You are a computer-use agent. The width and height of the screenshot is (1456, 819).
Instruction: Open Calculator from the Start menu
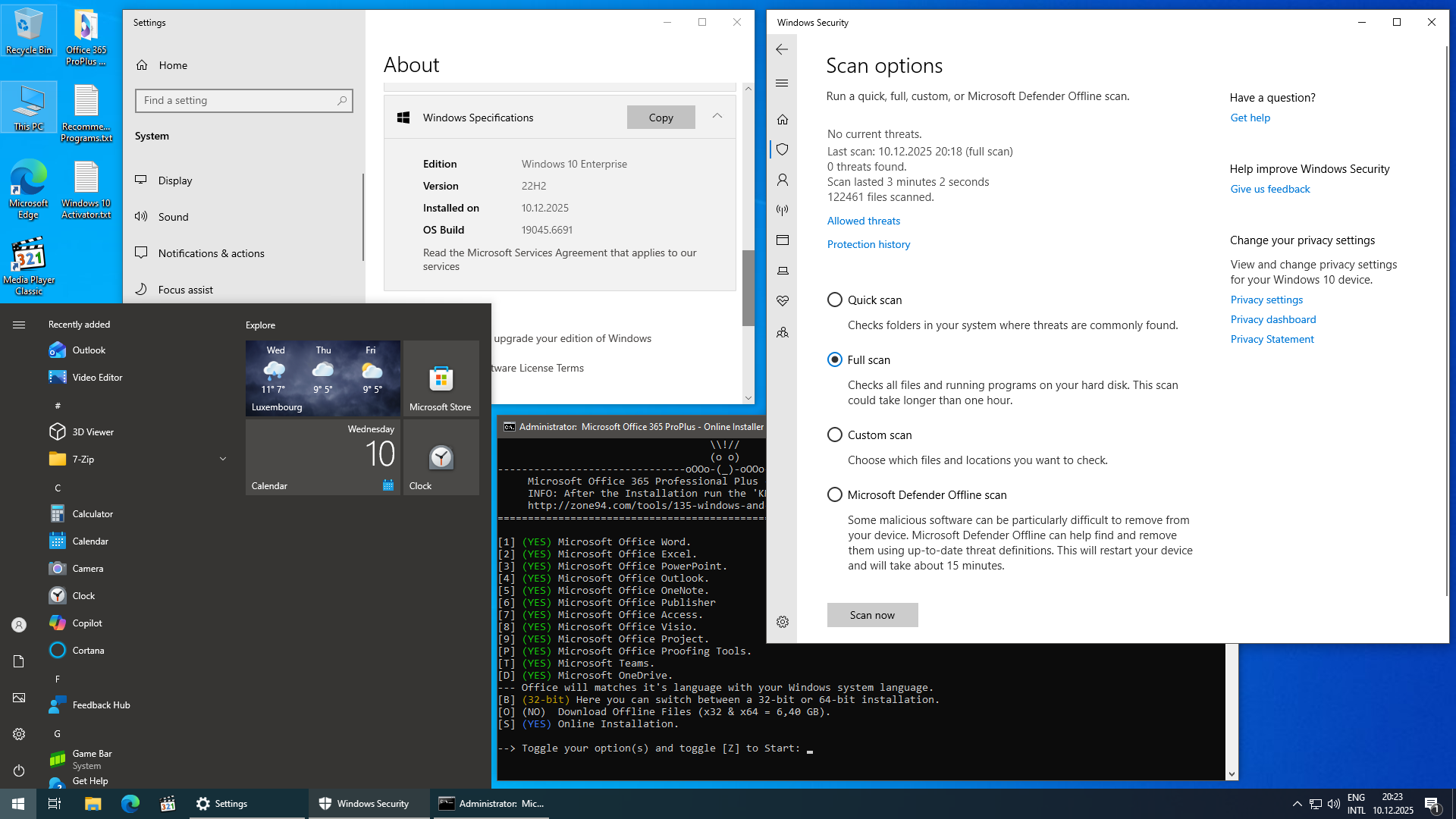click(91, 513)
